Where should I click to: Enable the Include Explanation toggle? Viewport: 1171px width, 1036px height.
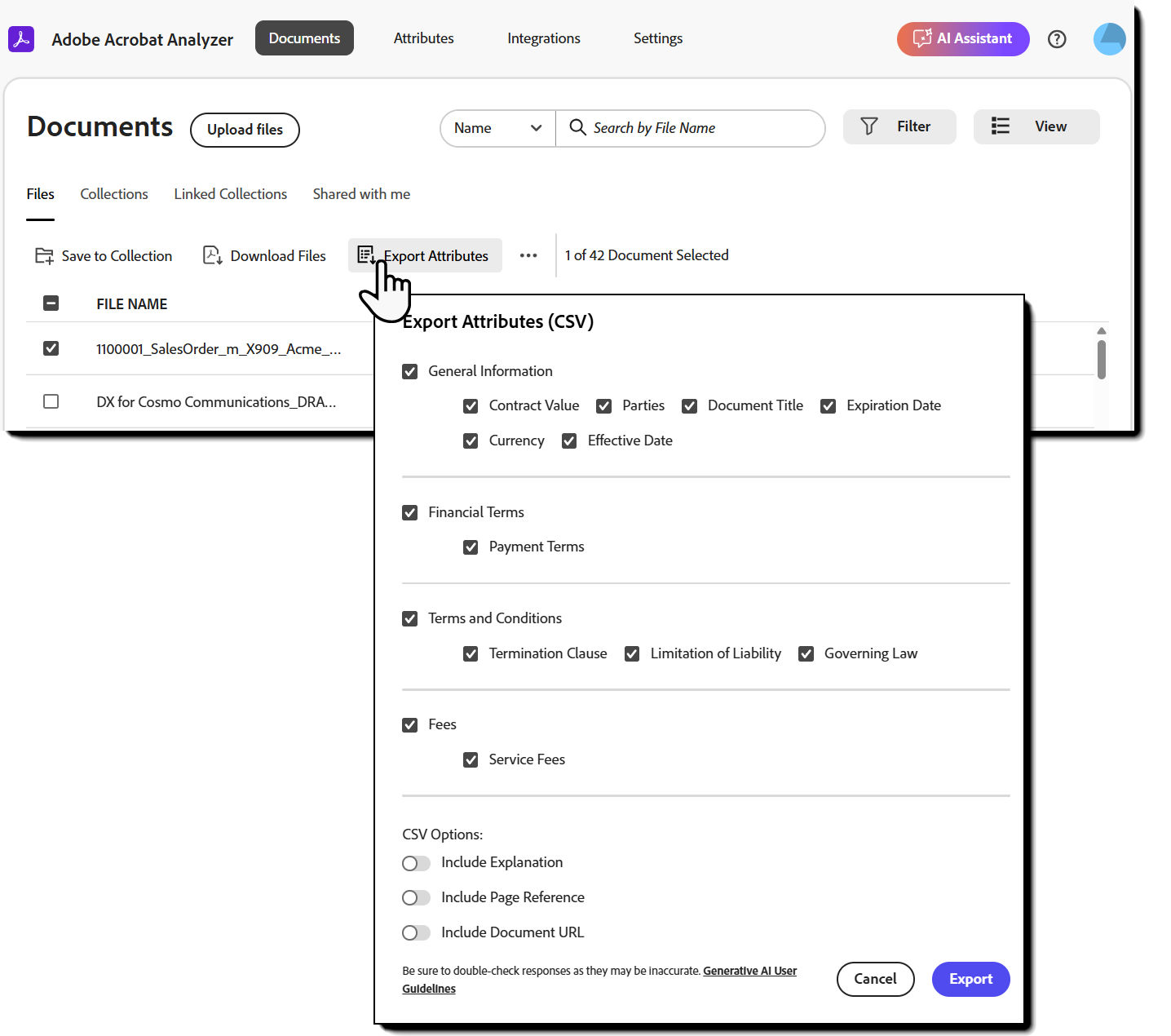pyautogui.click(x=416, y=862)
